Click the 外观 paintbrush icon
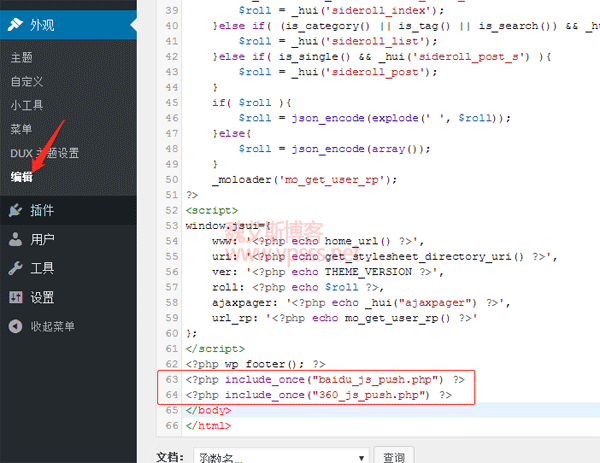 coord(15,21)
